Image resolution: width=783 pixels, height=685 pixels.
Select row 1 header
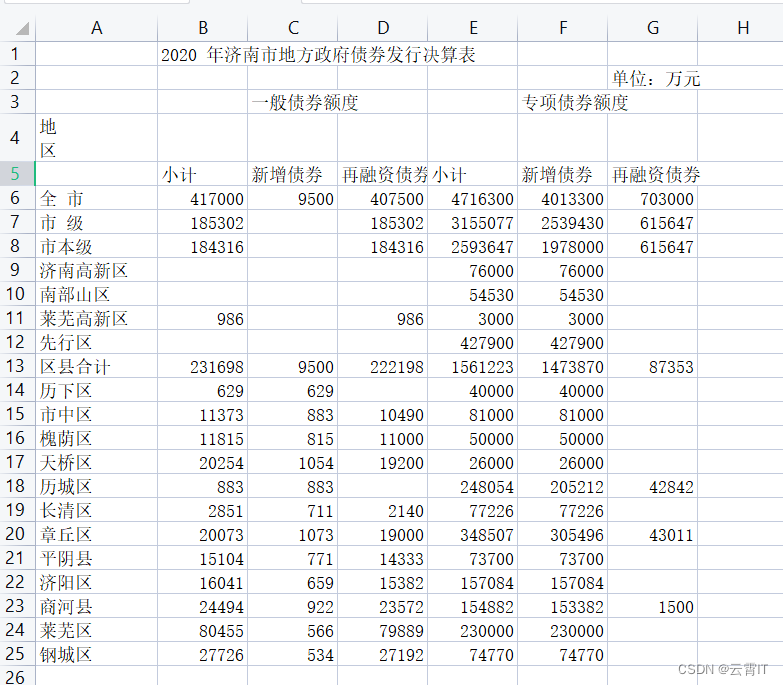click(15, 54)
